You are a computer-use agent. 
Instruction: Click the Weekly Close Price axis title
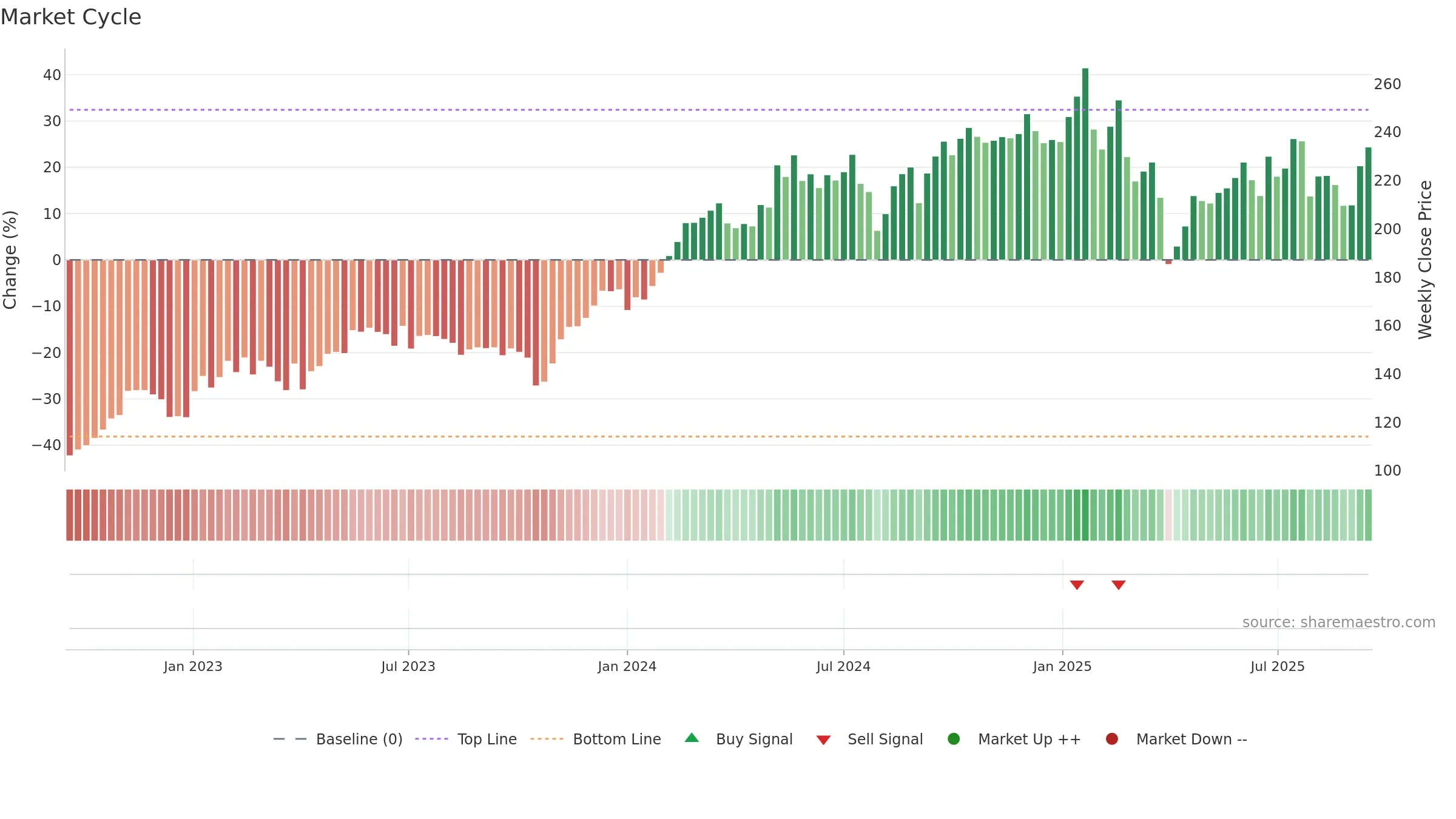click(x=1425, y=260)
